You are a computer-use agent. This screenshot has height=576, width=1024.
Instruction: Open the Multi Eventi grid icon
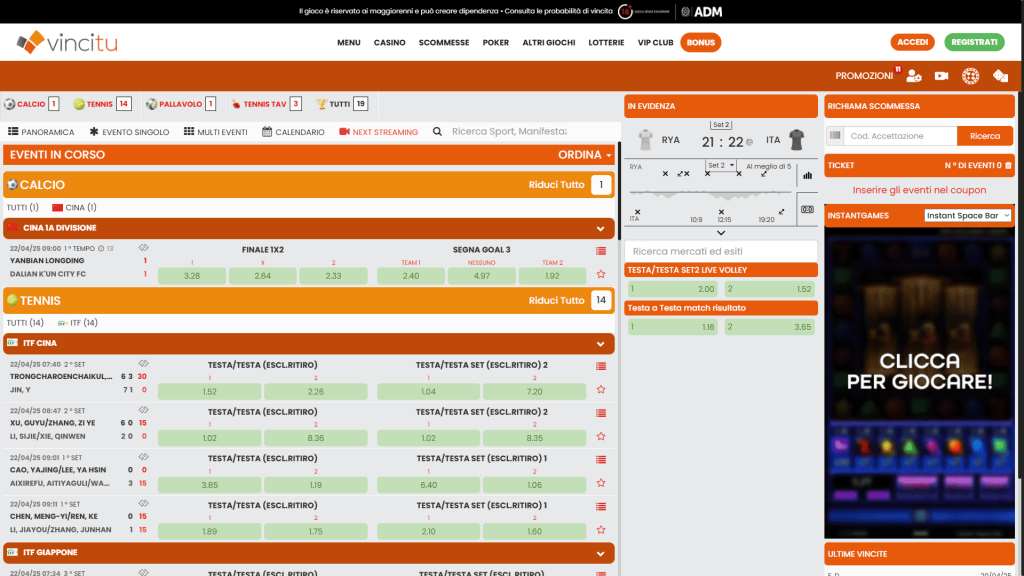pyautogui.click(x=189, y=131)
